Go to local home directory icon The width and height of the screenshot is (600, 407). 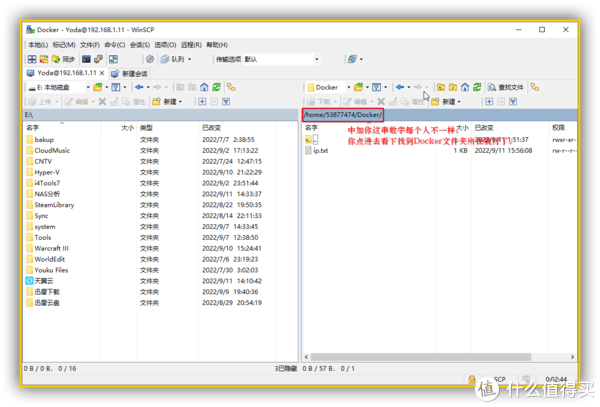pyautogui.click(x=204, y=87)
